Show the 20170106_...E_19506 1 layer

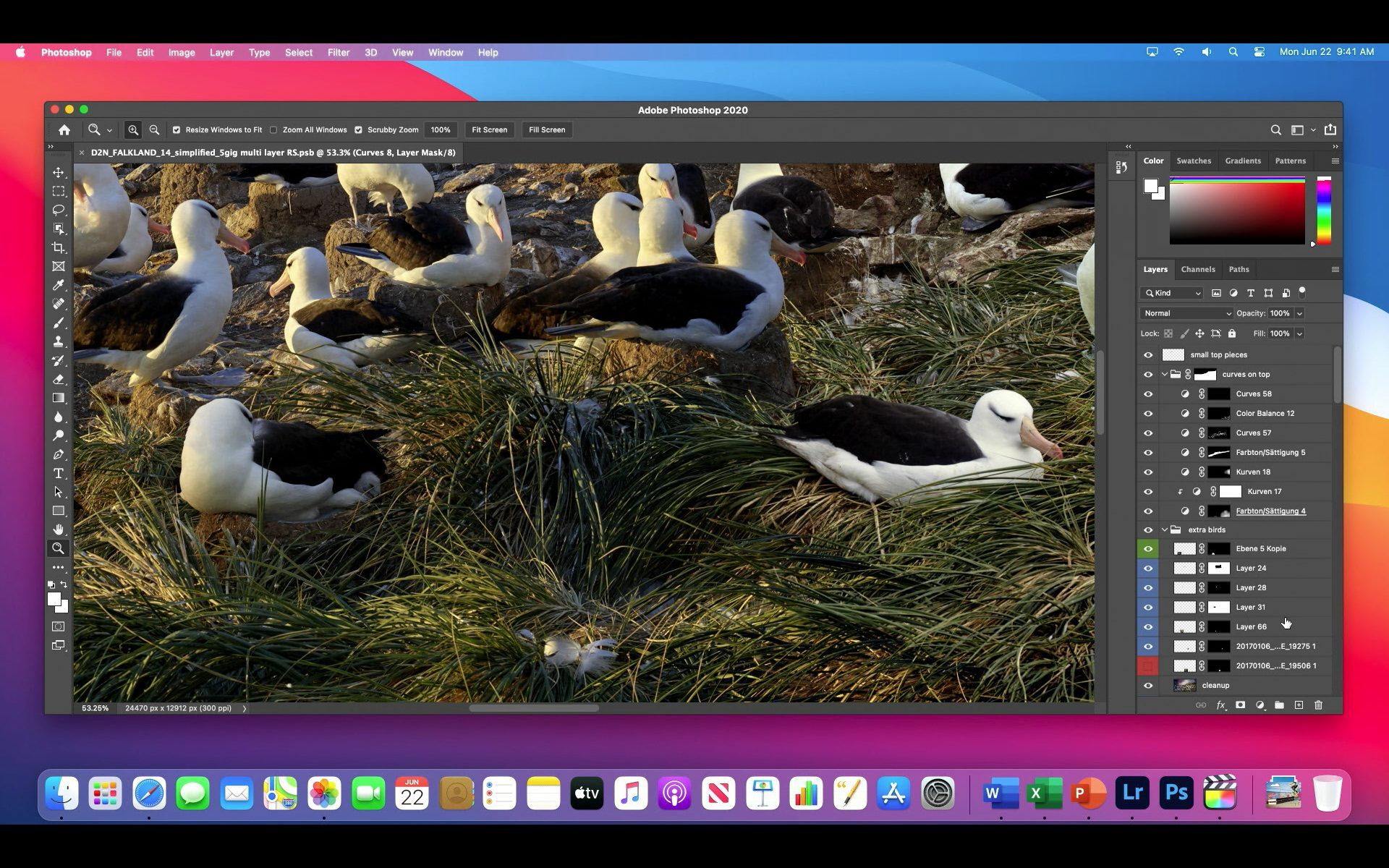coord(1148,665)
